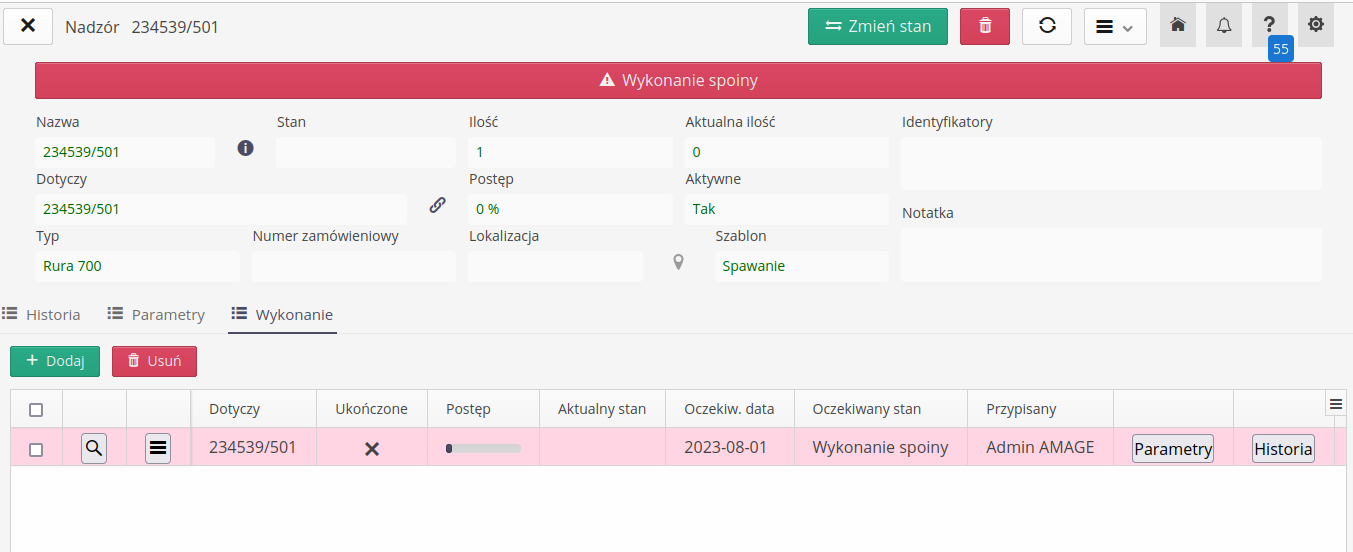Switch to the Parametry tab
The image size is (1353, 552).
coord(156,315)
